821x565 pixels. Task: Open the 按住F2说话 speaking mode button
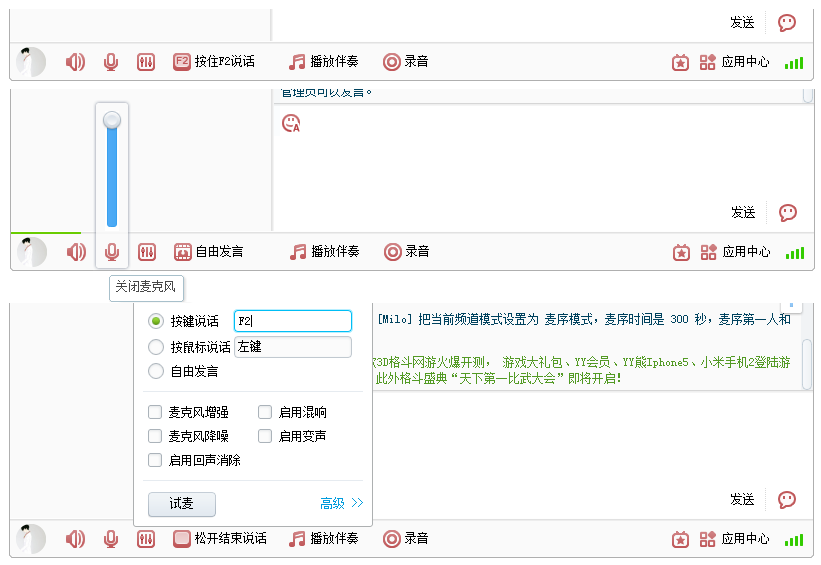click(214, 62)
